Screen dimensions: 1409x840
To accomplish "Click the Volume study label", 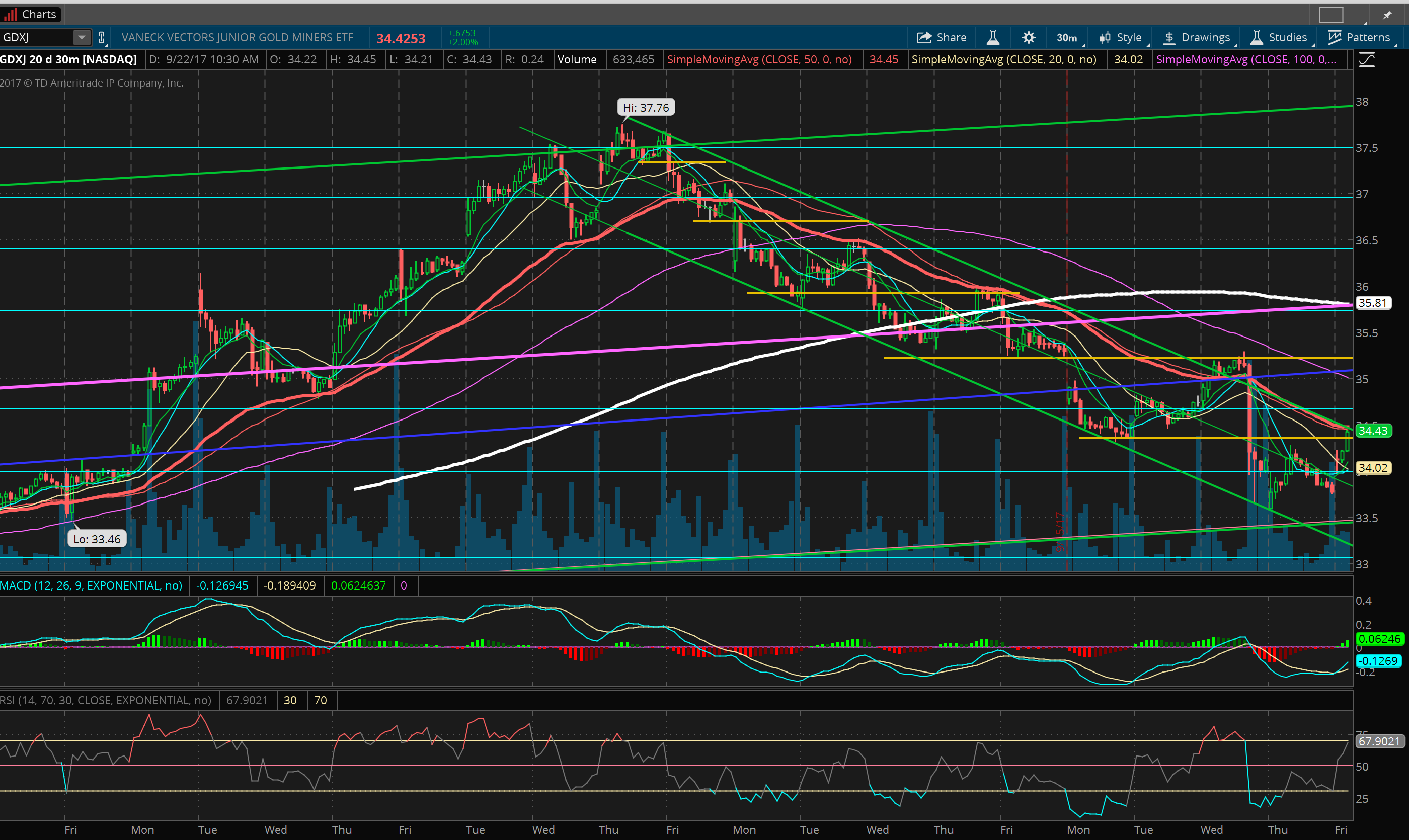I will (x=577, y=59).
